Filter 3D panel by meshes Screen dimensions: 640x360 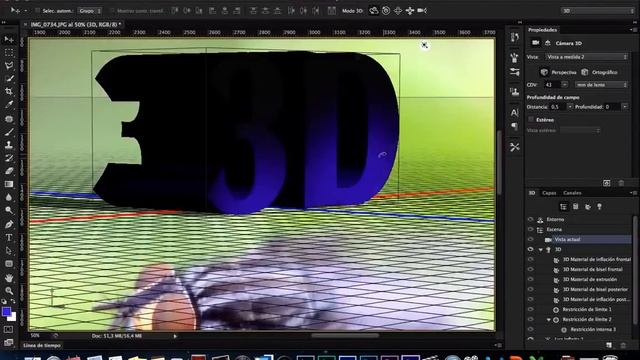point(576,207)
